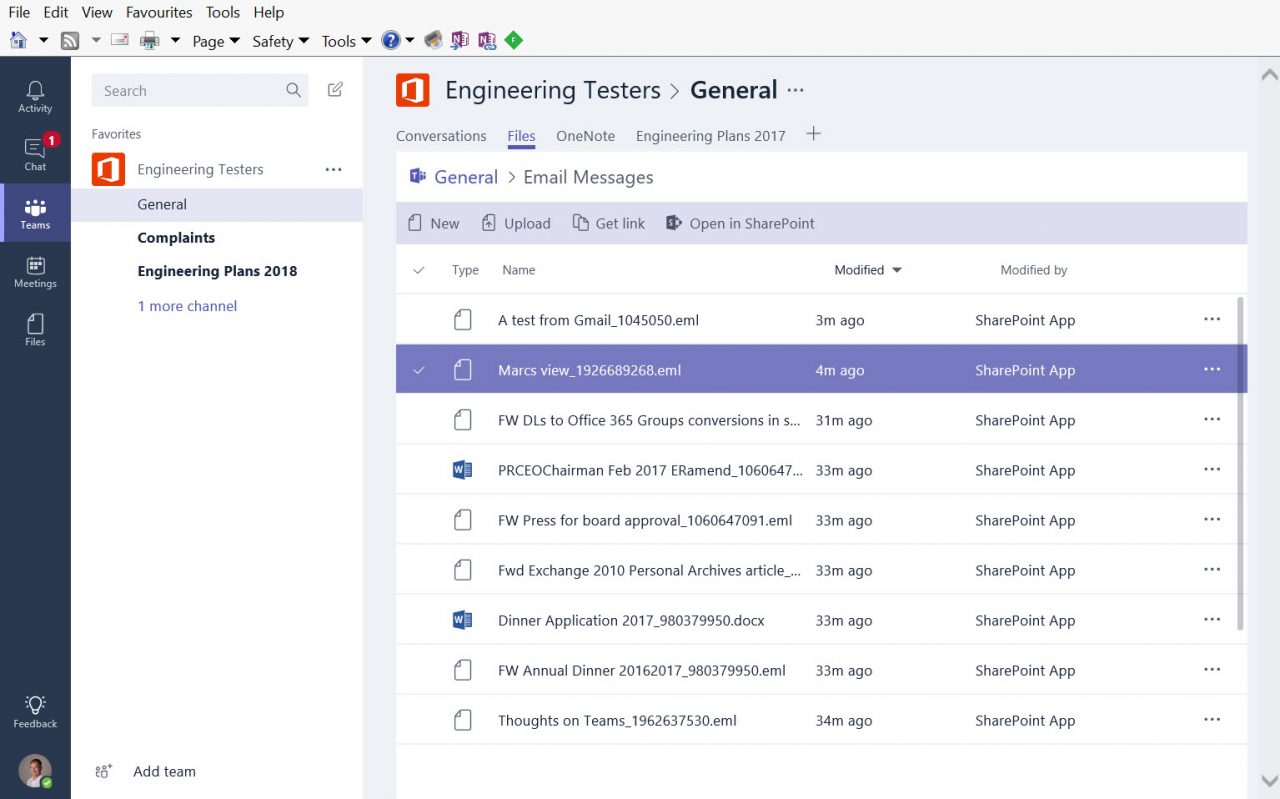Viewport: 1280px width, 799px height.
Task: Open the Edit menu
Action: click(x=56, y=12)
